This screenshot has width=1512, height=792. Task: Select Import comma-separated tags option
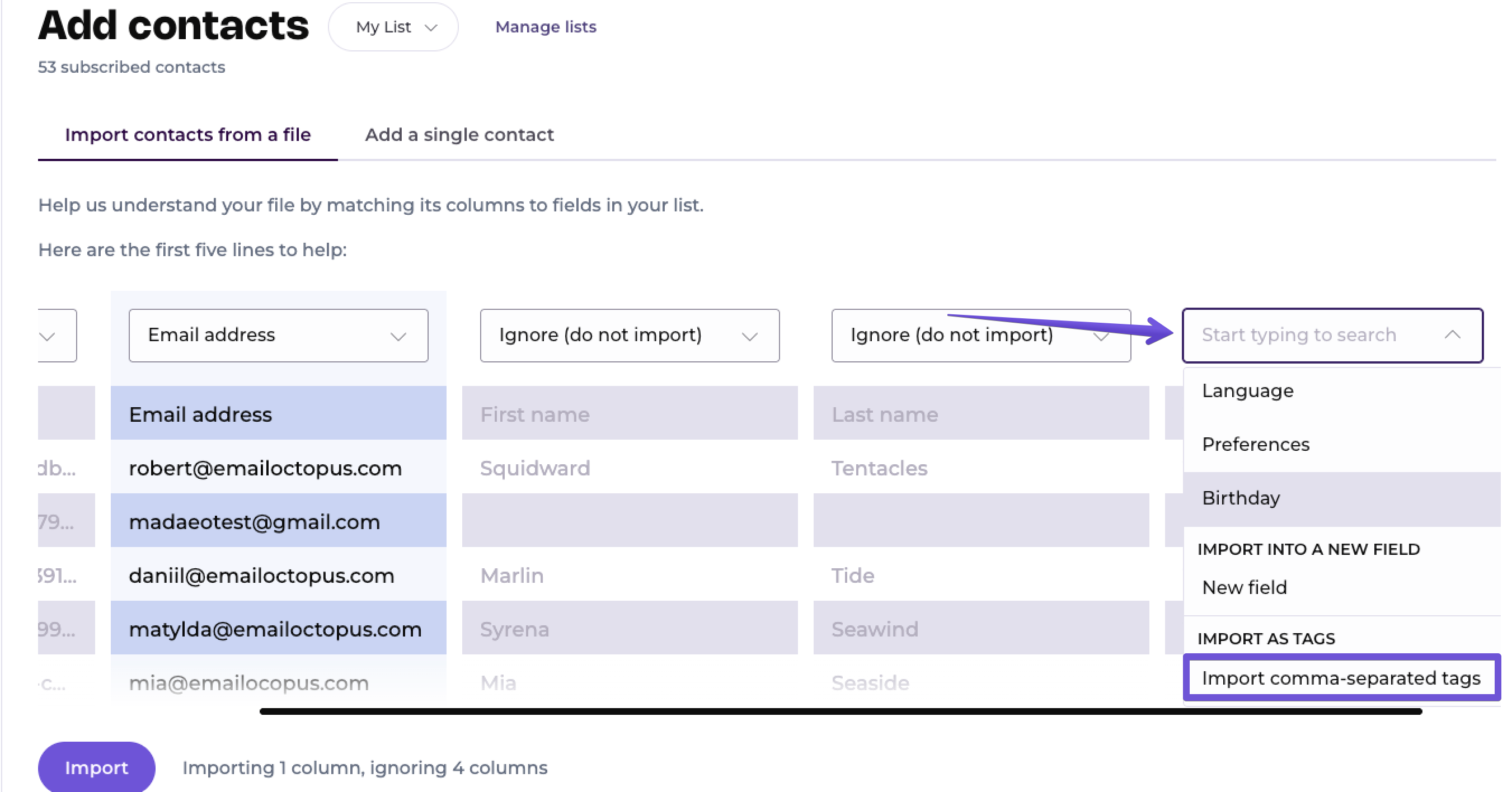[1341, 678]
